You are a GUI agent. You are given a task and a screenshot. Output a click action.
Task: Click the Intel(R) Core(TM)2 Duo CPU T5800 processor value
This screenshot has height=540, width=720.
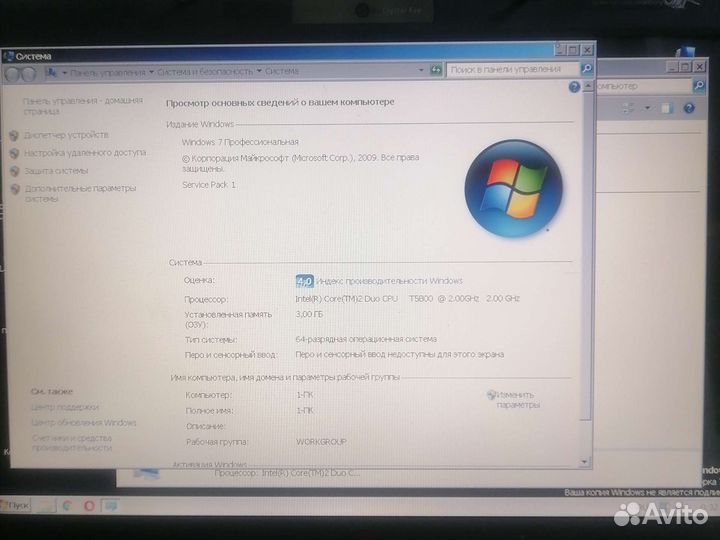[407, 298]
